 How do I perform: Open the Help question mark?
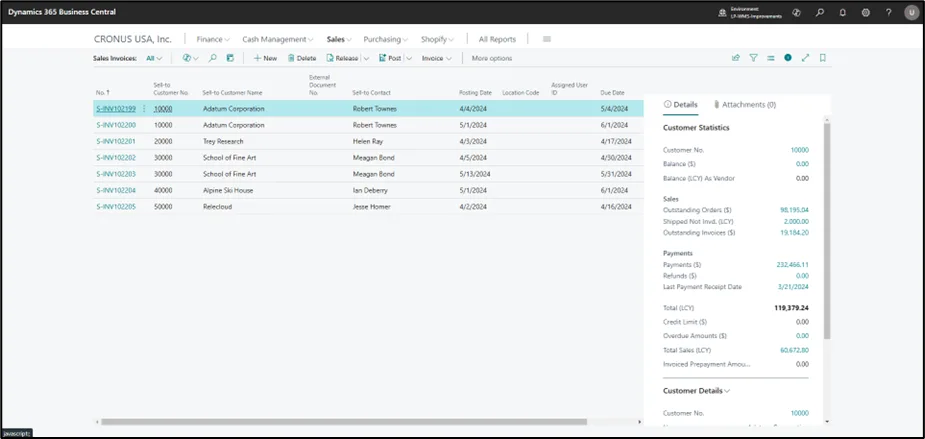pyautogui.click(x=888, y=12)
